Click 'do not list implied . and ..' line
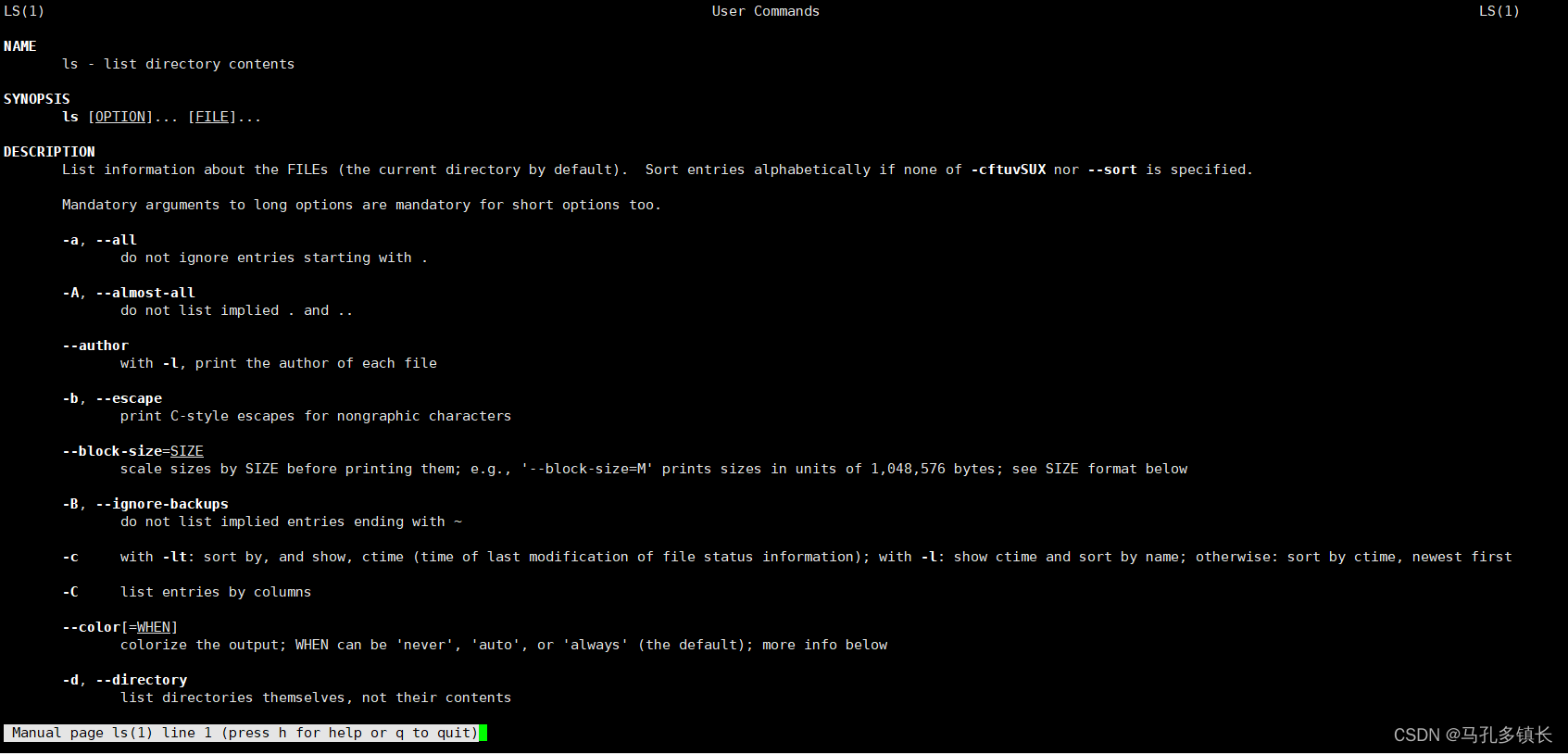 point(236,310)
